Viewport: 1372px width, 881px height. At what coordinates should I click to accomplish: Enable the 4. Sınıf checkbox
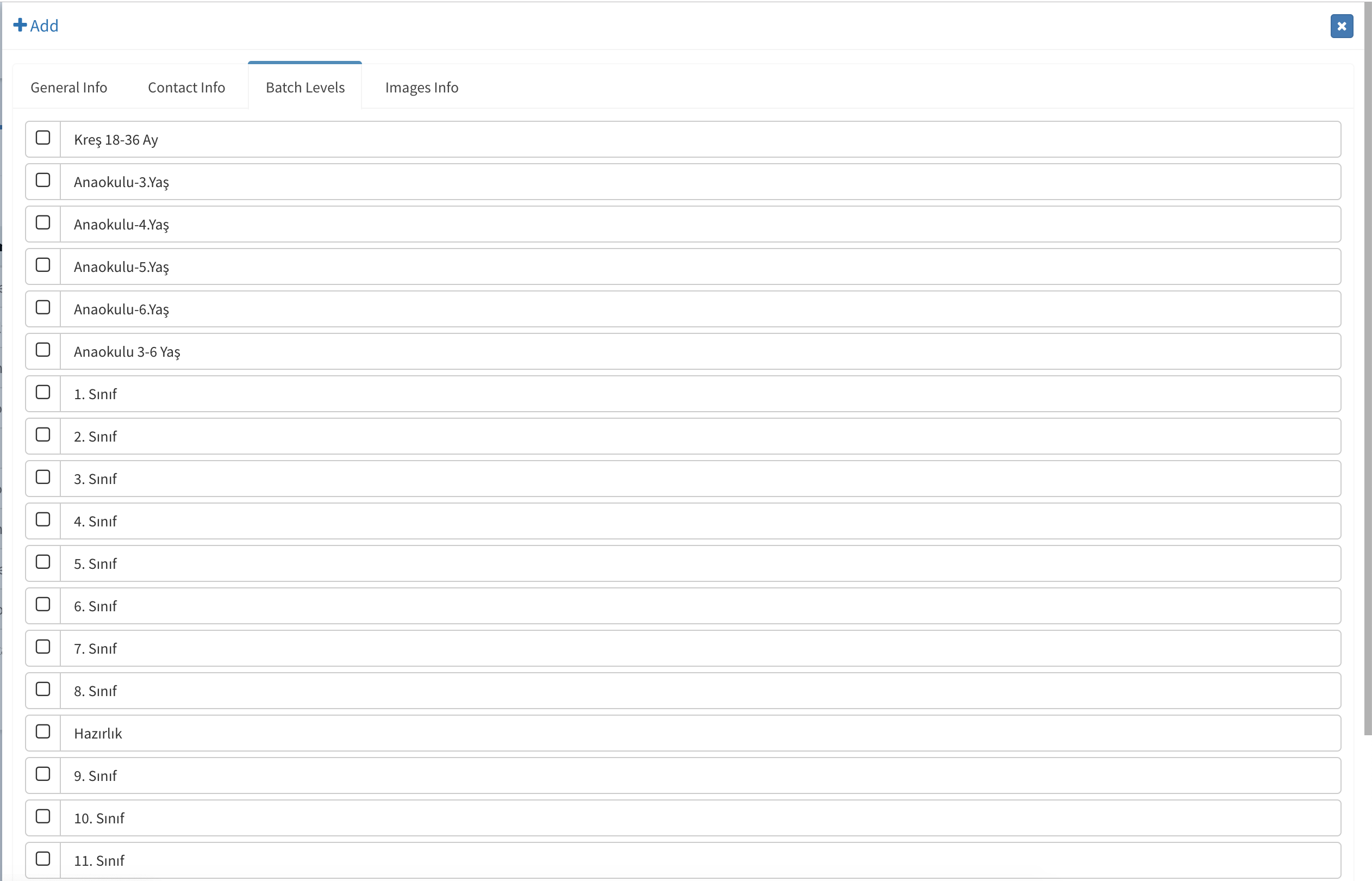(43, 519)
